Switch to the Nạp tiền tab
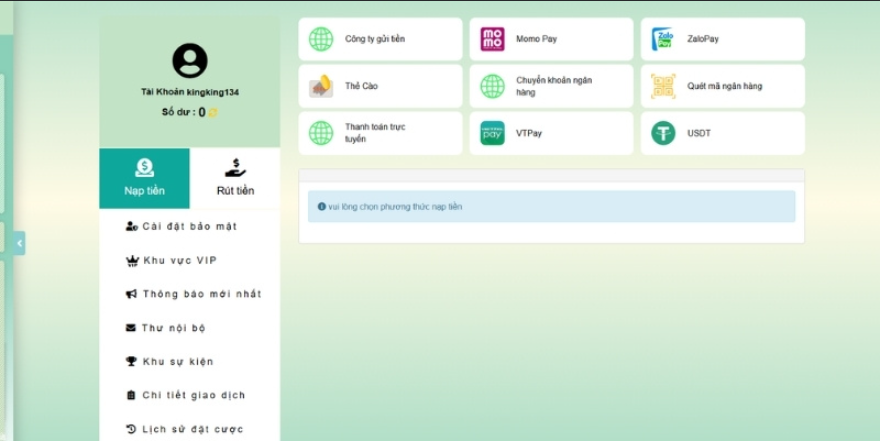 click(x=145, y=178)
